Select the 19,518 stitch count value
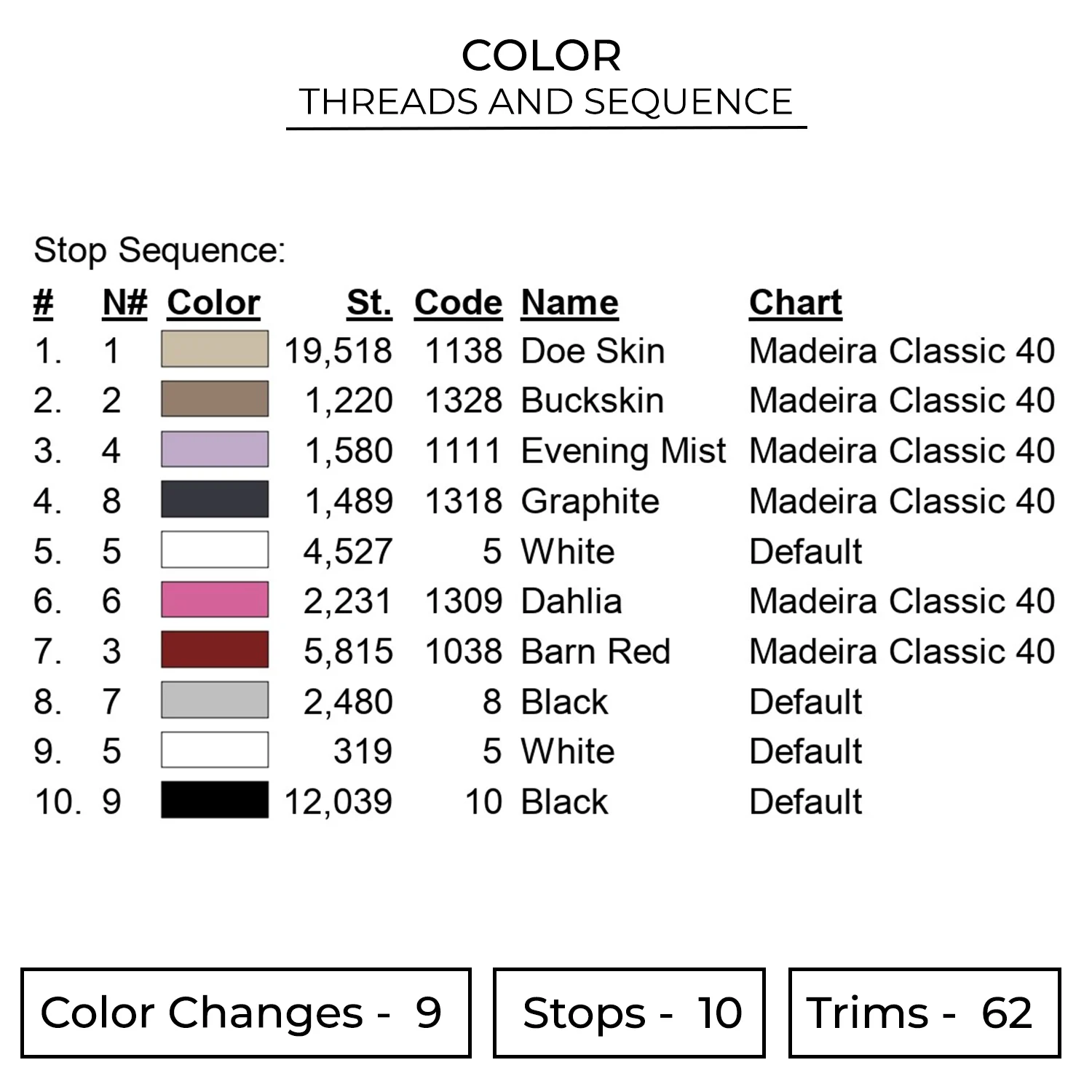1092x1092 pixels. 339,351
